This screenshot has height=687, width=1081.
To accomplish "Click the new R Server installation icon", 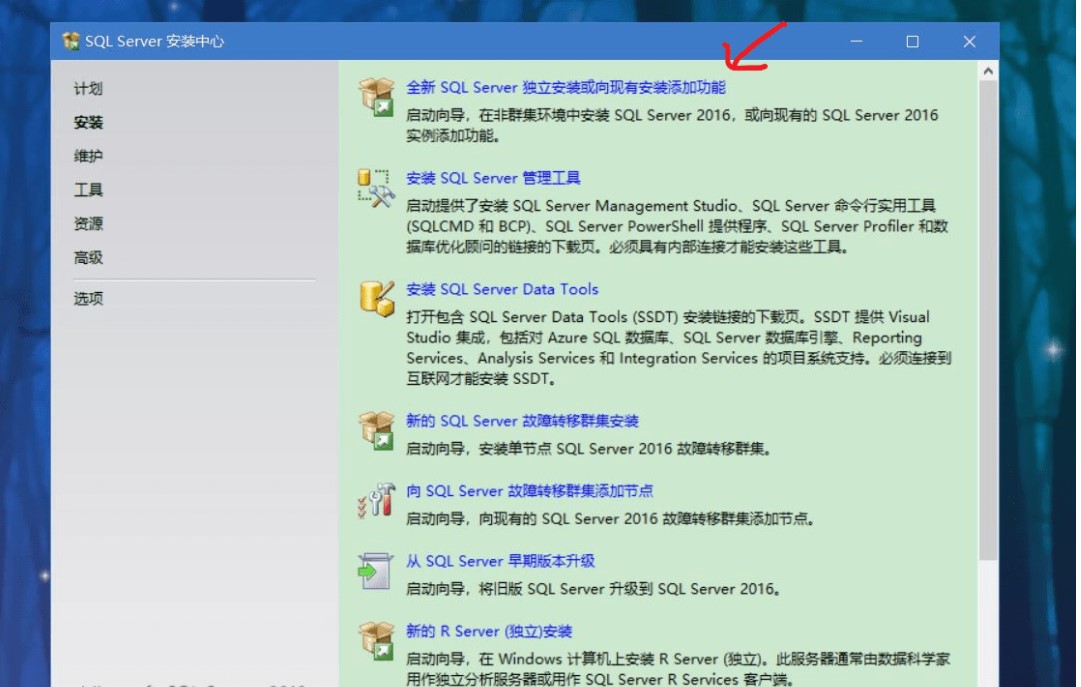I will (x=376, y=641).
